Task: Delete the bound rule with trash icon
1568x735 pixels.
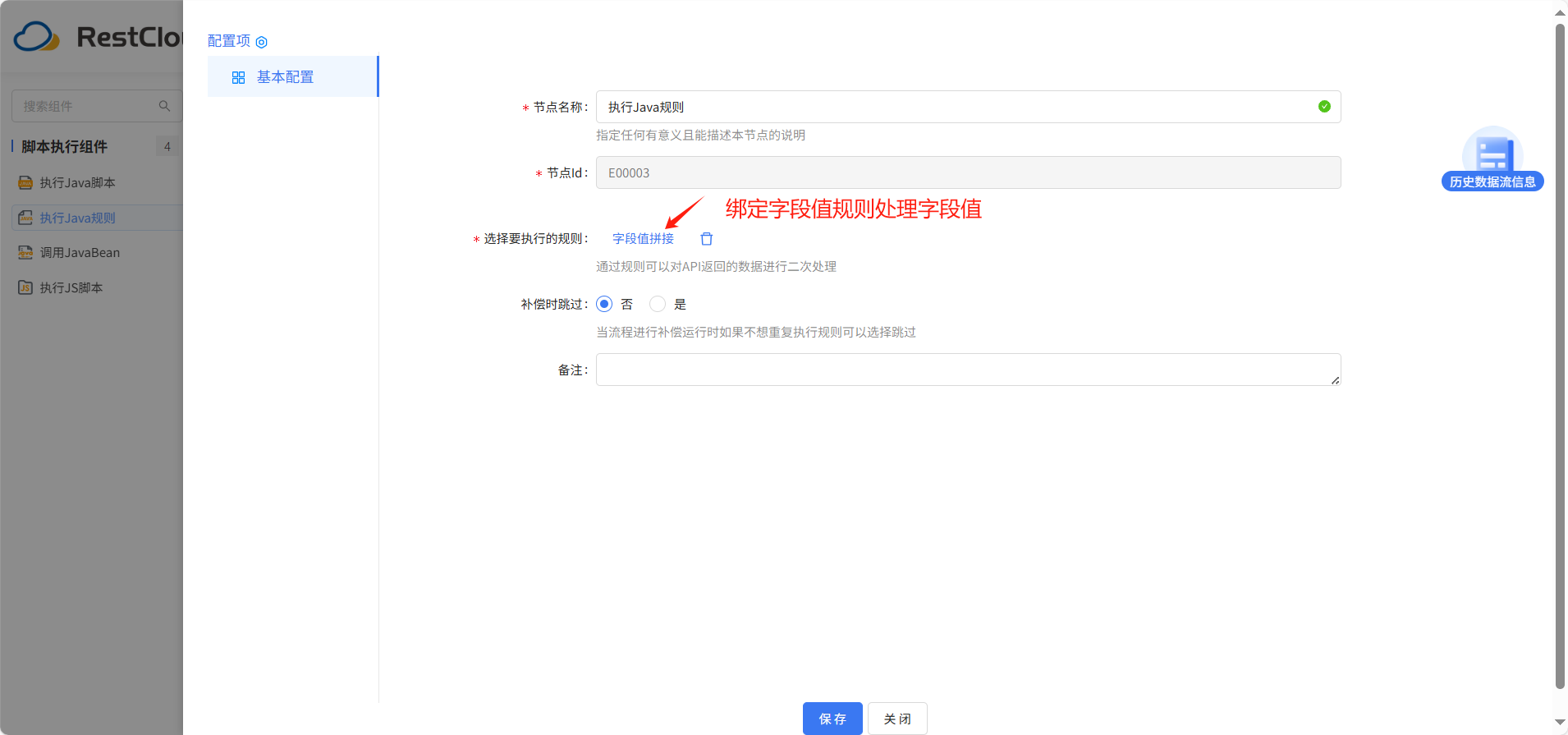Action: point(707,238)
